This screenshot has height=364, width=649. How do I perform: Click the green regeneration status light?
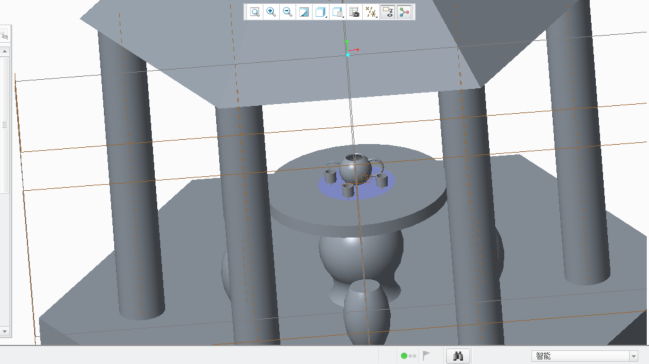404,356
